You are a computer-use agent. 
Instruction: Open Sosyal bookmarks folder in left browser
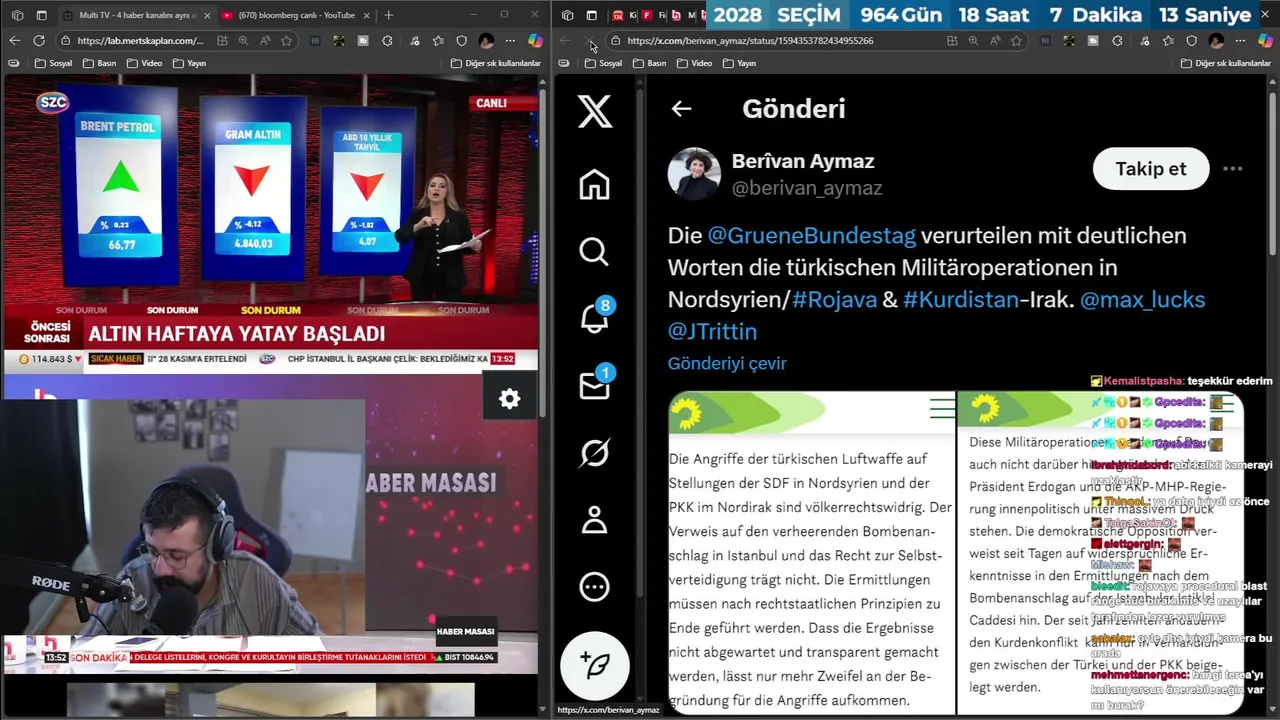[53, 63]
